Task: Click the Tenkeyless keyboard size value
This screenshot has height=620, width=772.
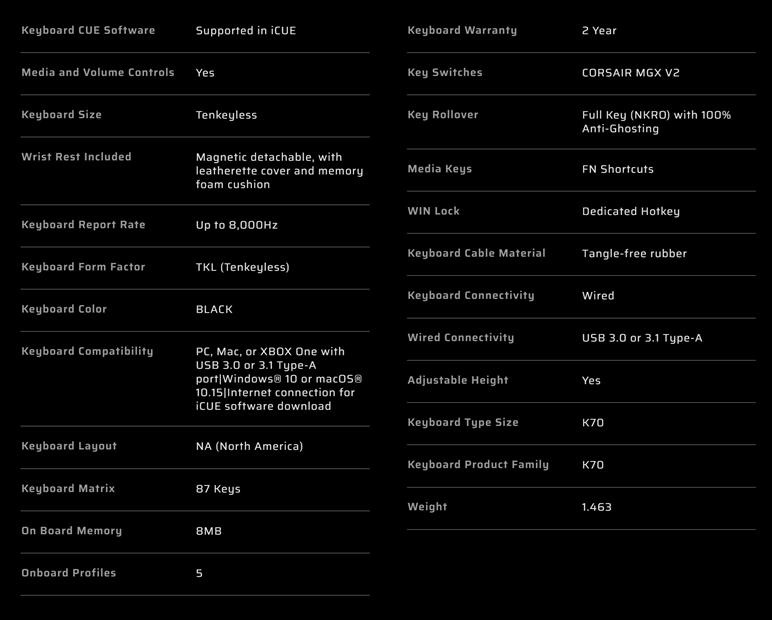Action: pos(226,115)
